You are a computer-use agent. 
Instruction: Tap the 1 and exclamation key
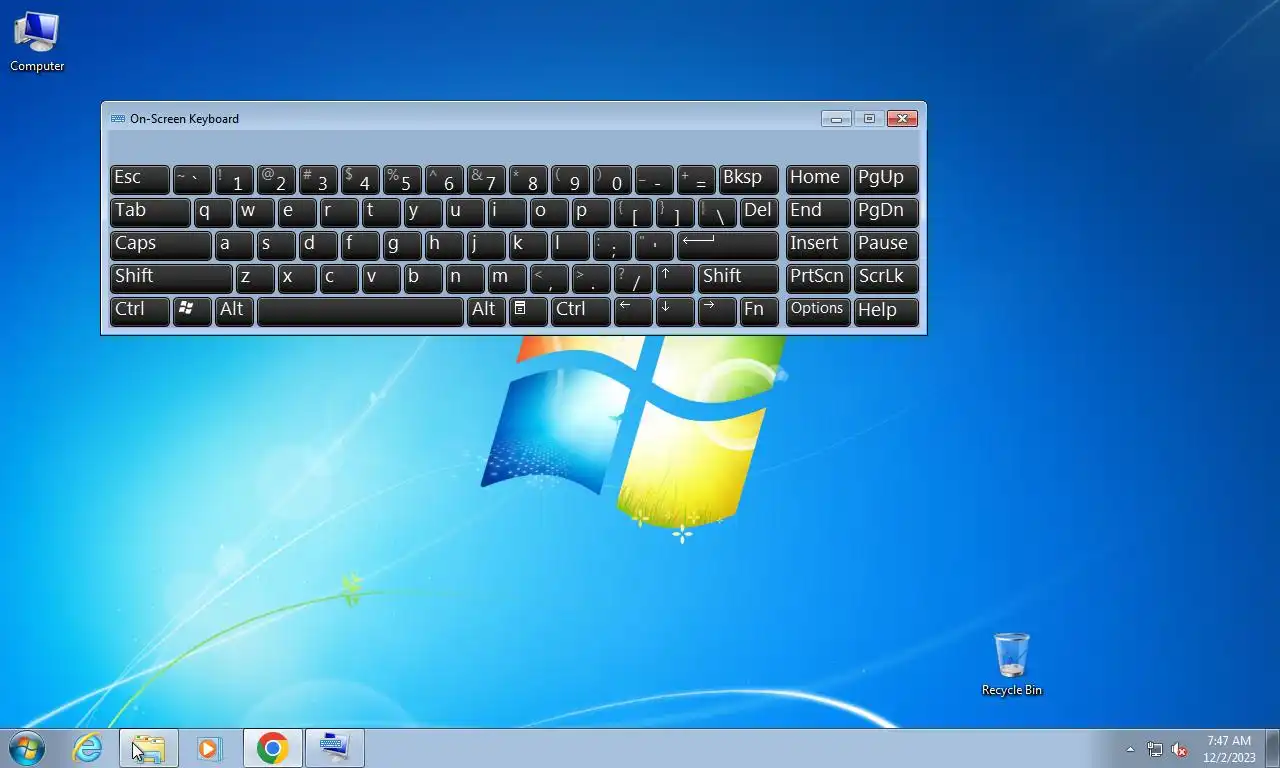[234, 179]
